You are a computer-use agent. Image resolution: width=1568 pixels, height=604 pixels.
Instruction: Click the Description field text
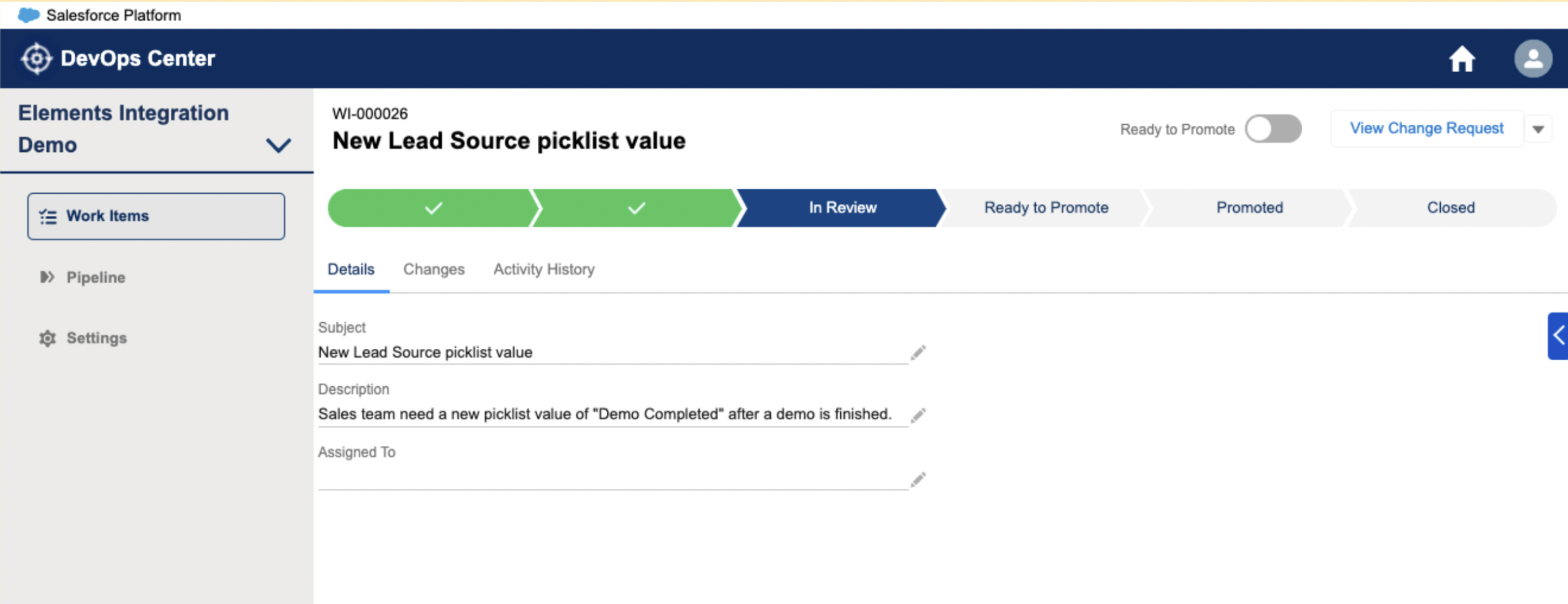click(605, 415)
